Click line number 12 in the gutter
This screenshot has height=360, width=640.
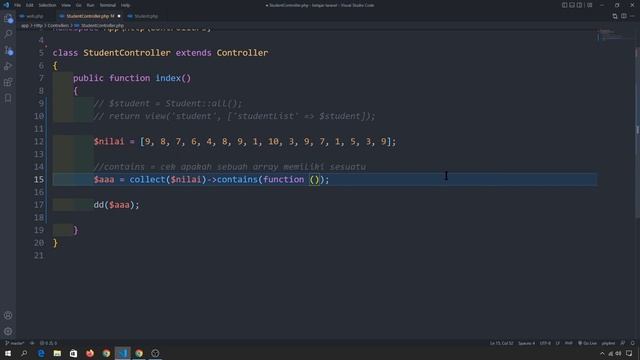tap(39, 141)
